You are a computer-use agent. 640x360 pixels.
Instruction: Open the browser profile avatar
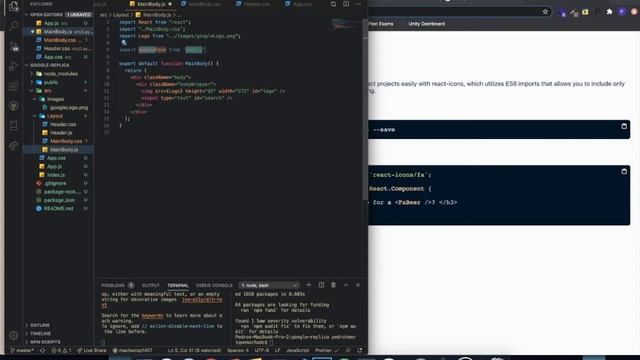(622, 12)
